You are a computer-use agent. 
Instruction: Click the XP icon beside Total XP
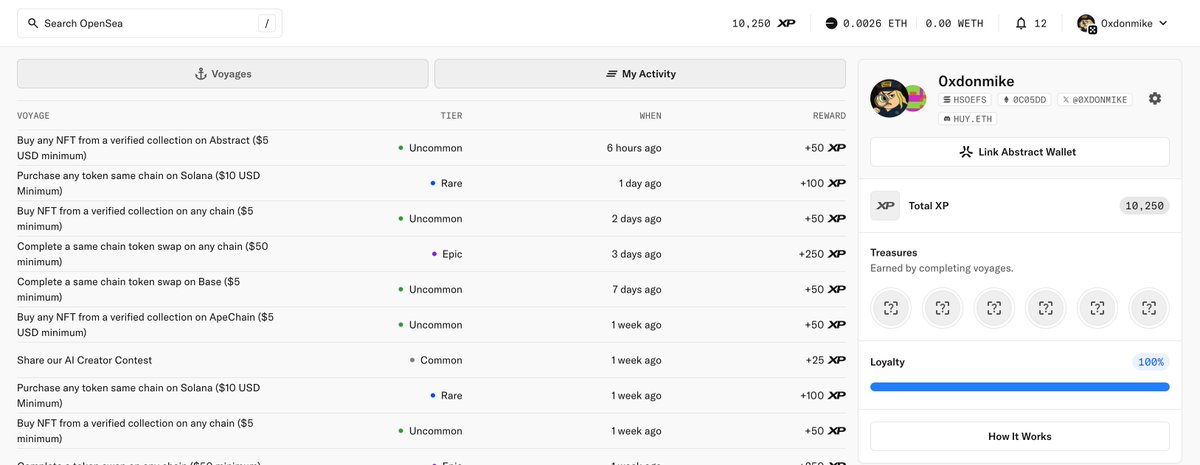tap(885, 206)
